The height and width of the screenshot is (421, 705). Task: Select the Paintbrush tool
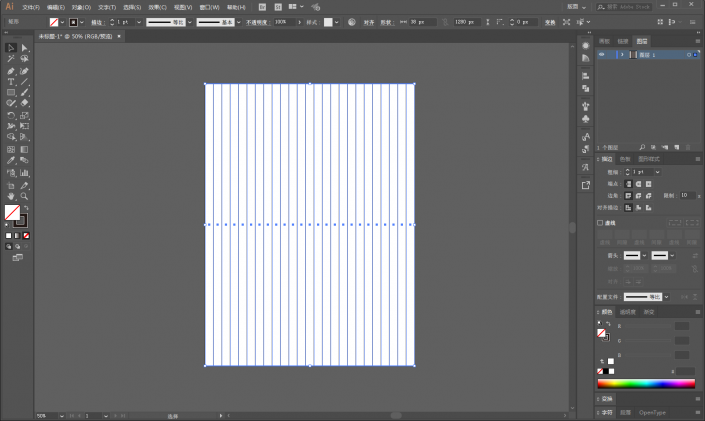tap(25, 93)
